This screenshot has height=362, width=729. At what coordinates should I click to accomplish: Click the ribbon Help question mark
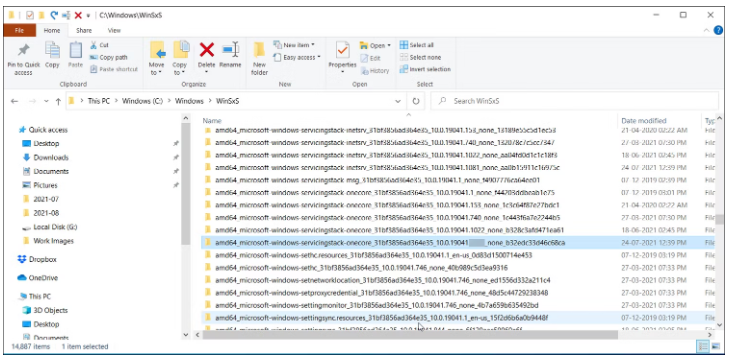(719, 30)
